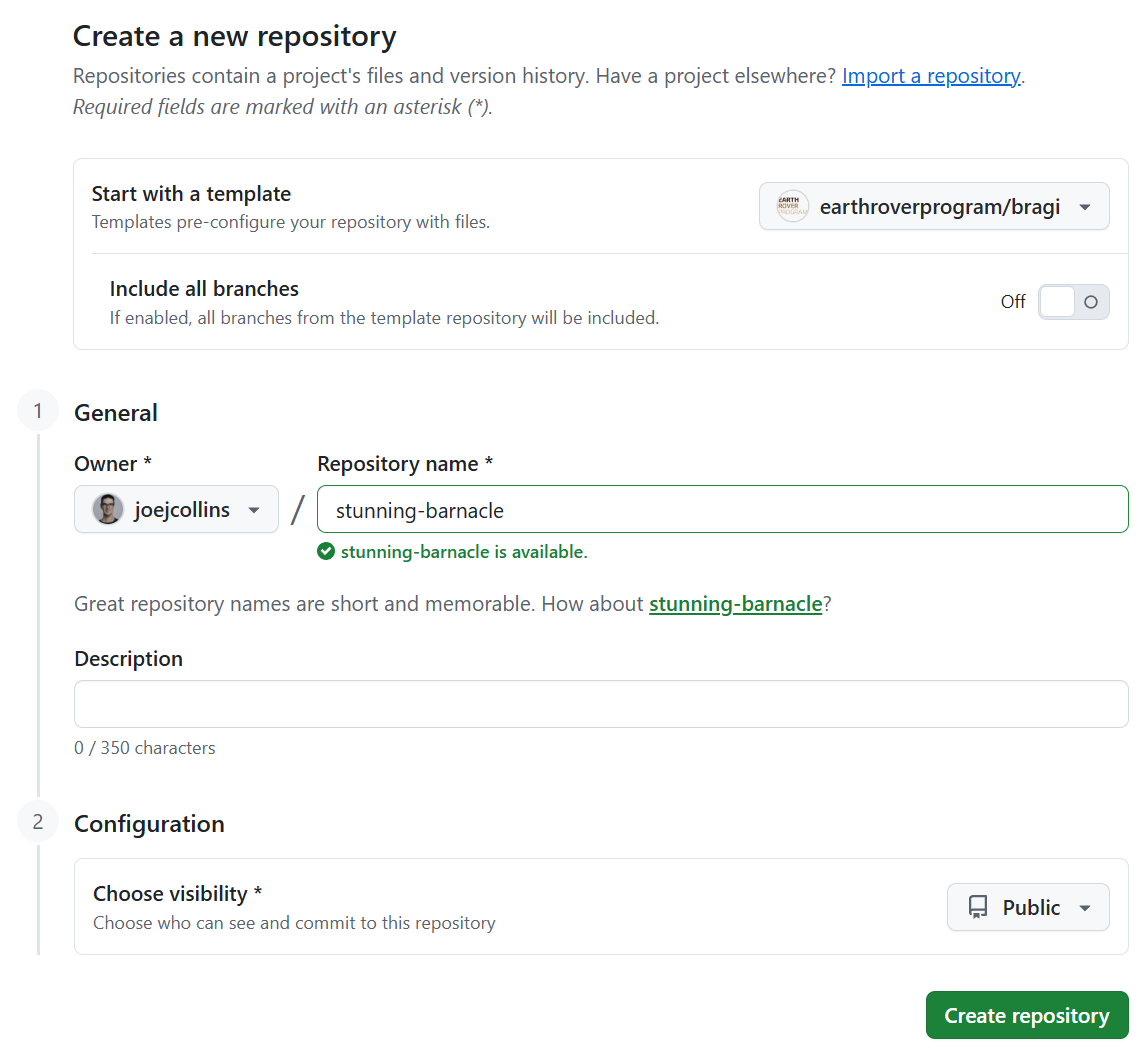Click the joejcollins profile avatar
The height and width of the screenshot is (1063, 1148).
tap(108, 510)
